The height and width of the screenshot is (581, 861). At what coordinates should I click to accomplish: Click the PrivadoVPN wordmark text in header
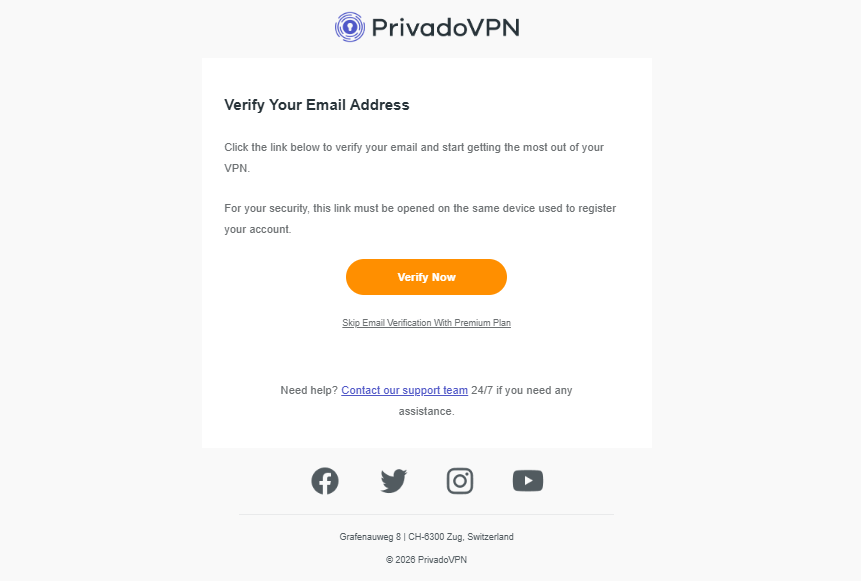[445, 27]
